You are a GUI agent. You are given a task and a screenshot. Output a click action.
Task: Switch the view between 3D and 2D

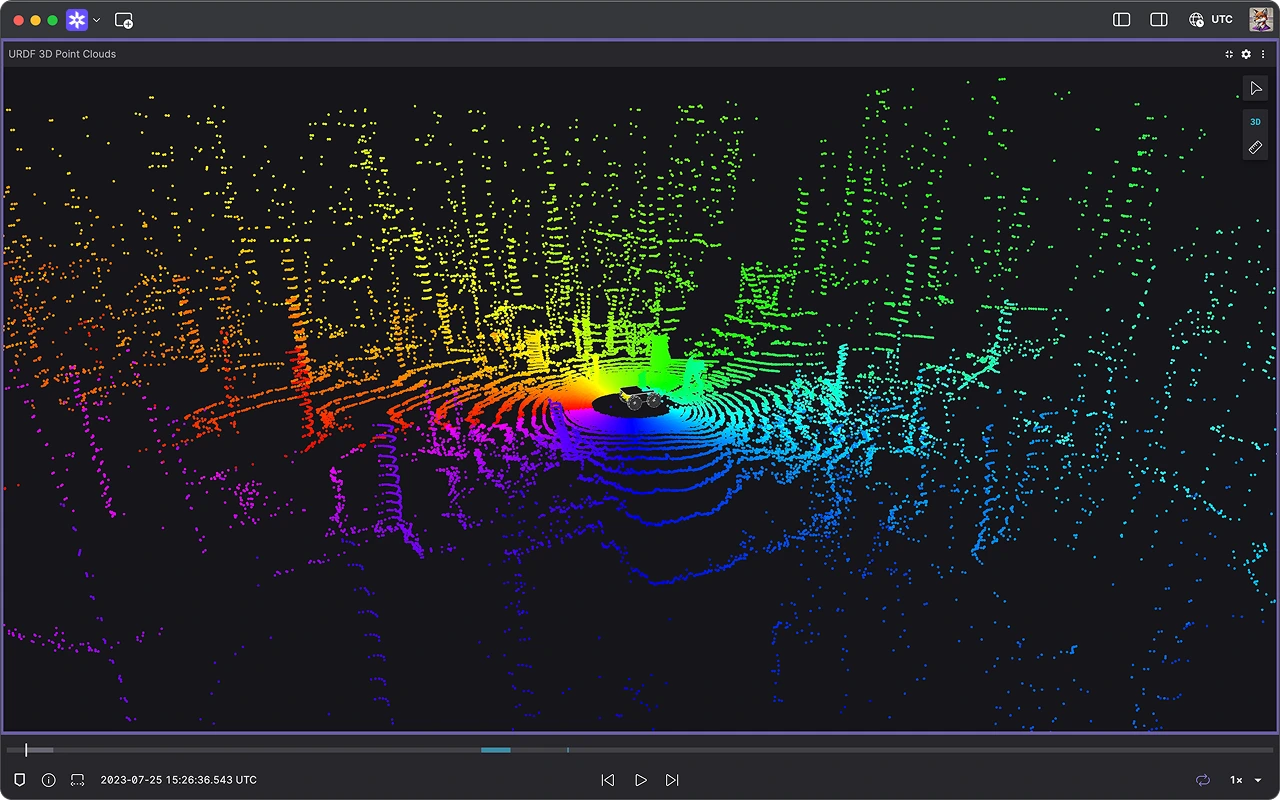click(x=1255, y=121)
